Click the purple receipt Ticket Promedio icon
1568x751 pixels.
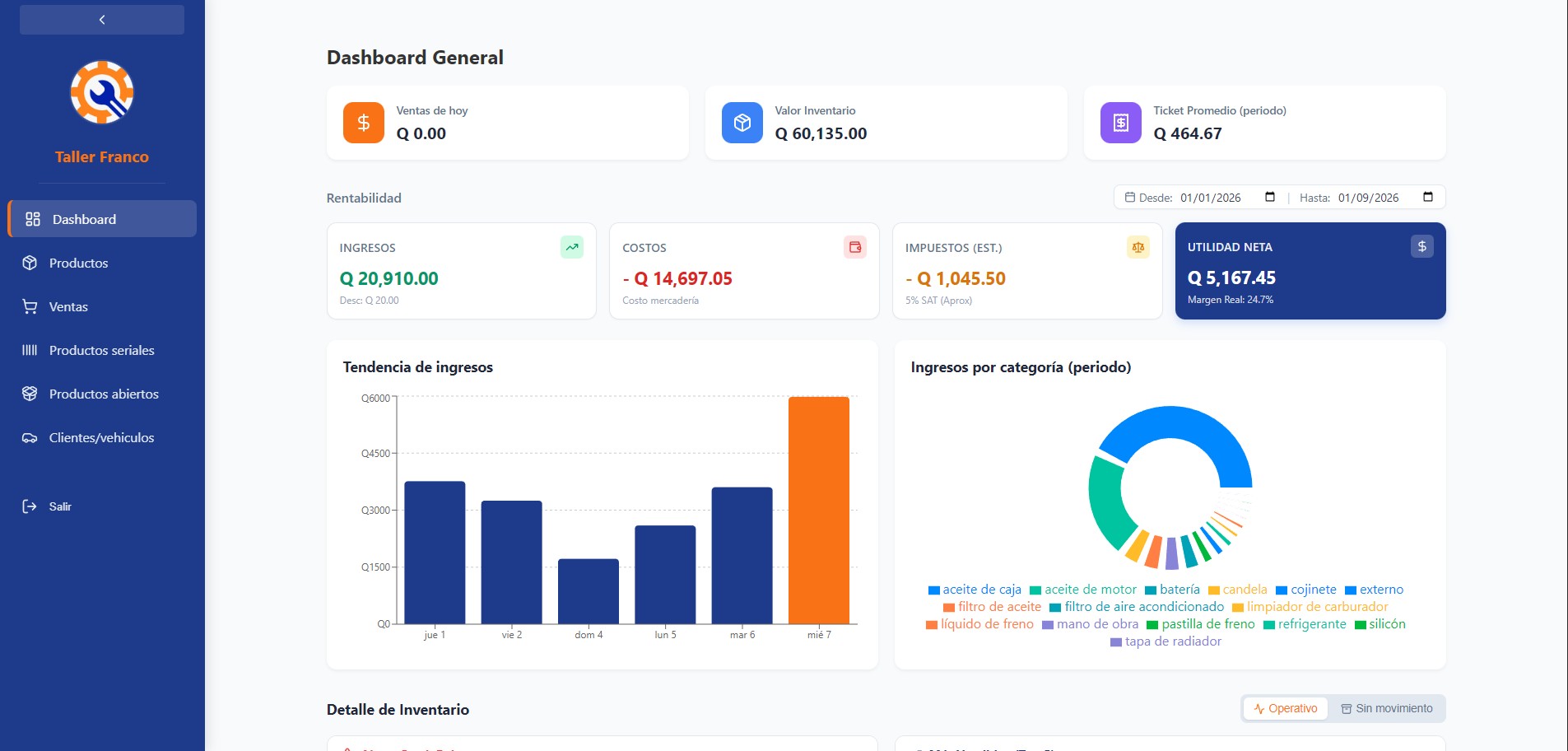pos(1121,123)
